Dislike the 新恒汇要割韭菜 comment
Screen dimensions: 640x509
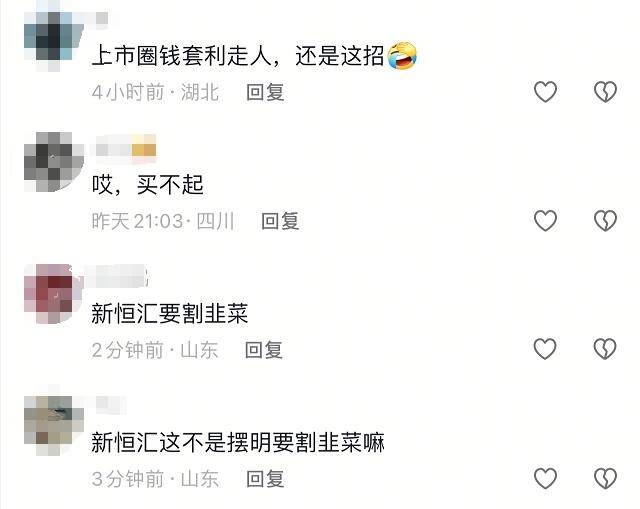(605, 349)
